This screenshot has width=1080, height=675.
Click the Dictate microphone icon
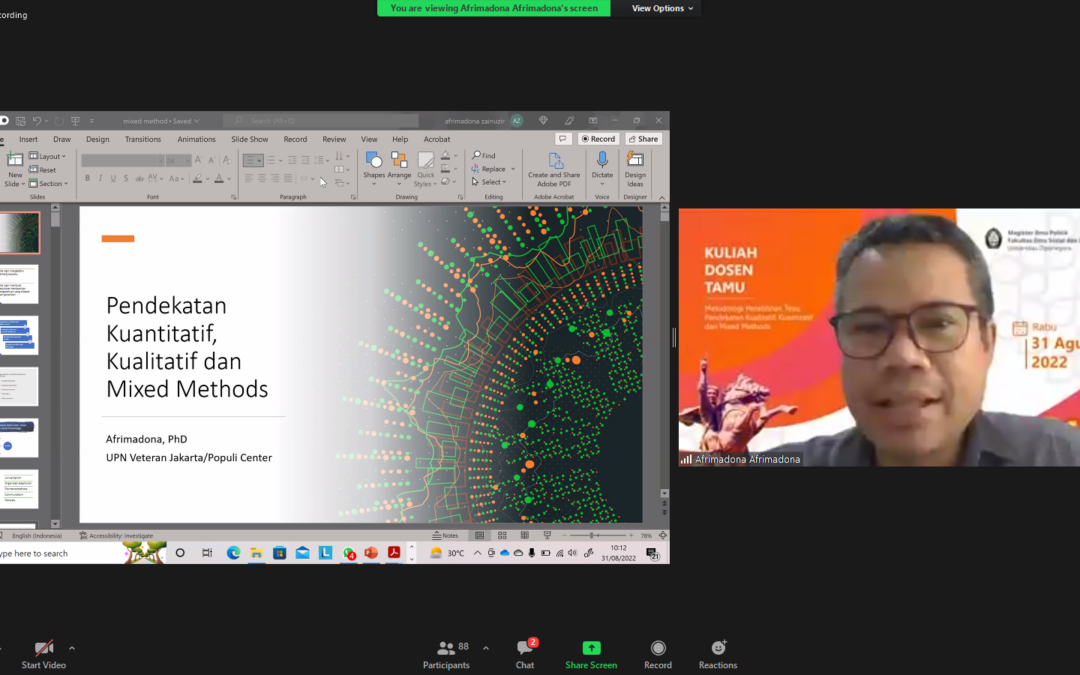(x=602, y=160)
